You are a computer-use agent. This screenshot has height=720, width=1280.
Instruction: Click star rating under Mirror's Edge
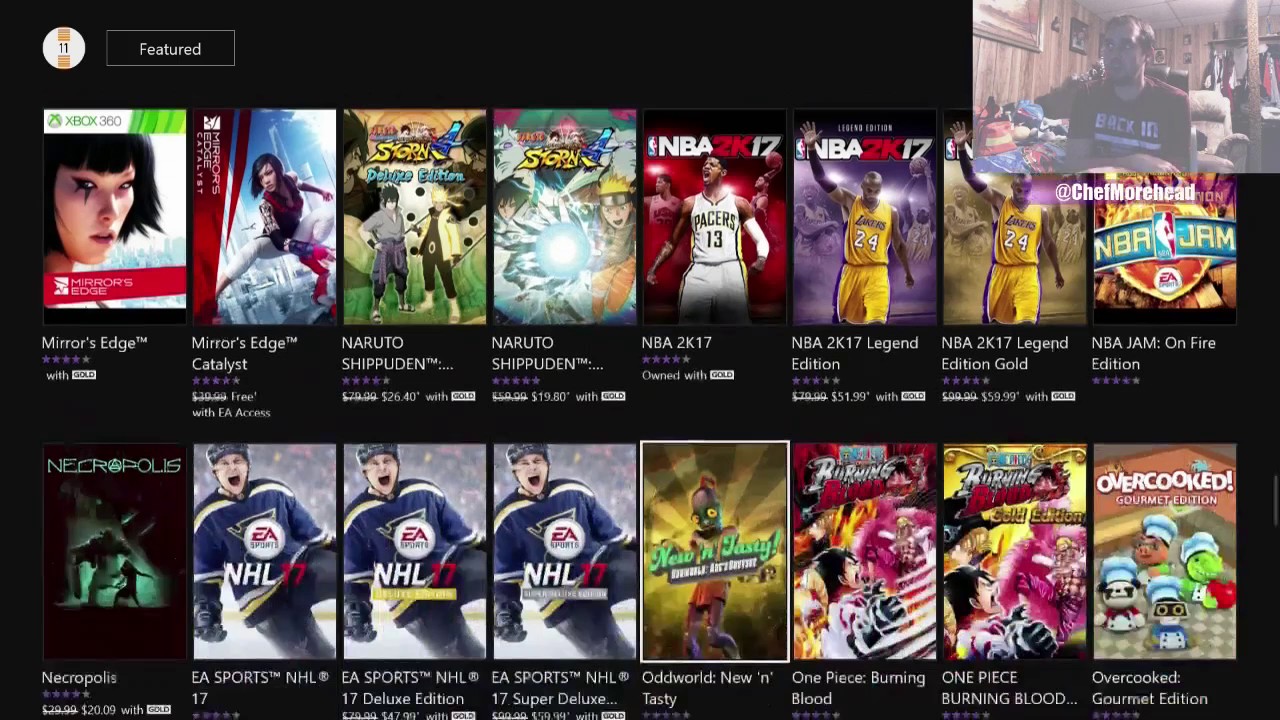[x=66, y=360]
